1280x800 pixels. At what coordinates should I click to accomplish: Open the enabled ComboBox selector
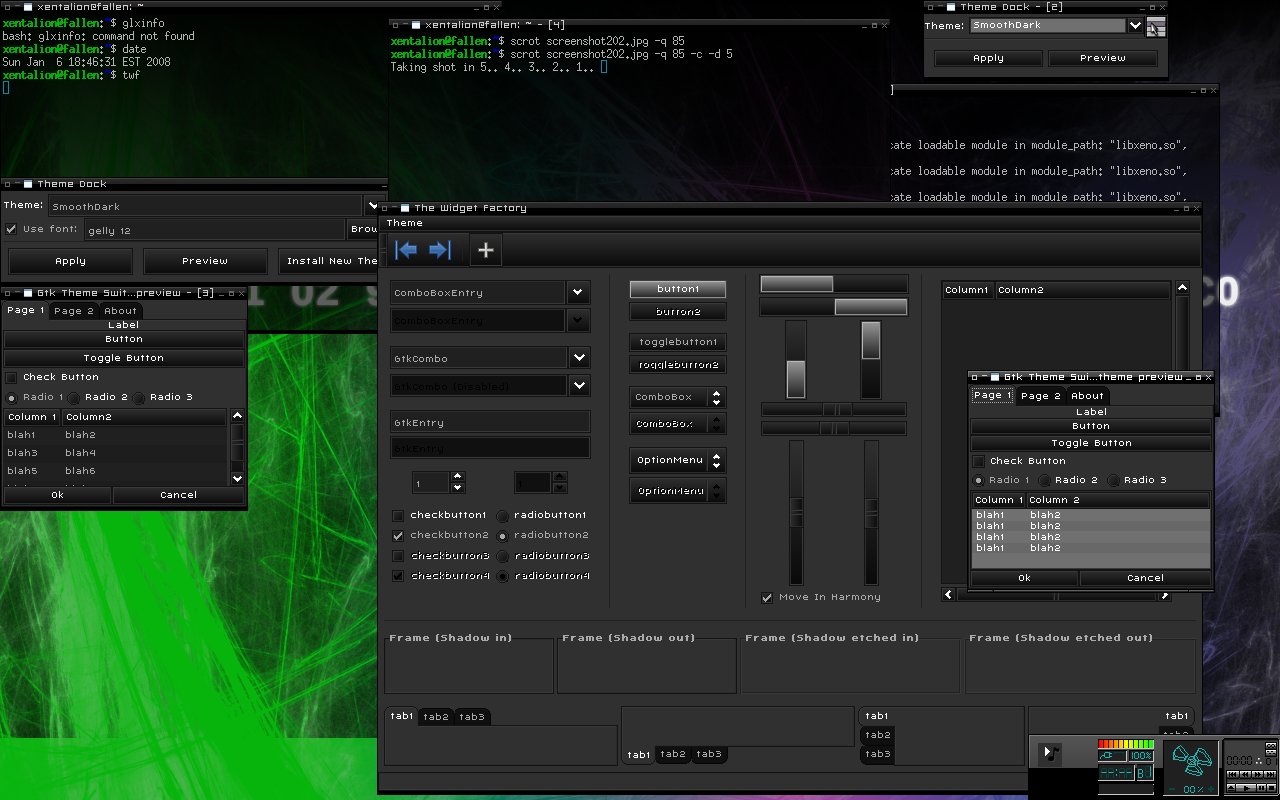[x=678, y=397]
